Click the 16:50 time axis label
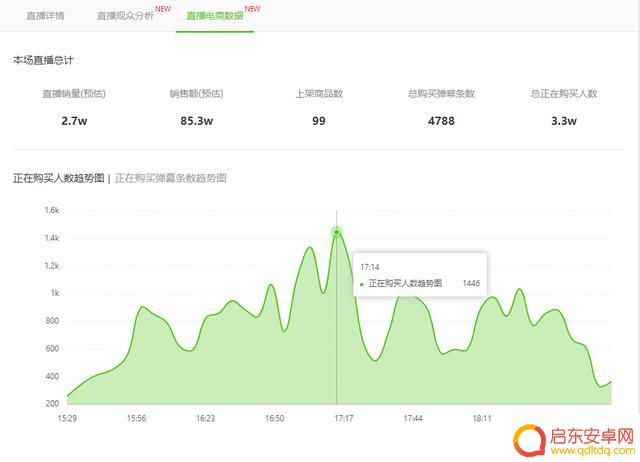 (275, 418)
